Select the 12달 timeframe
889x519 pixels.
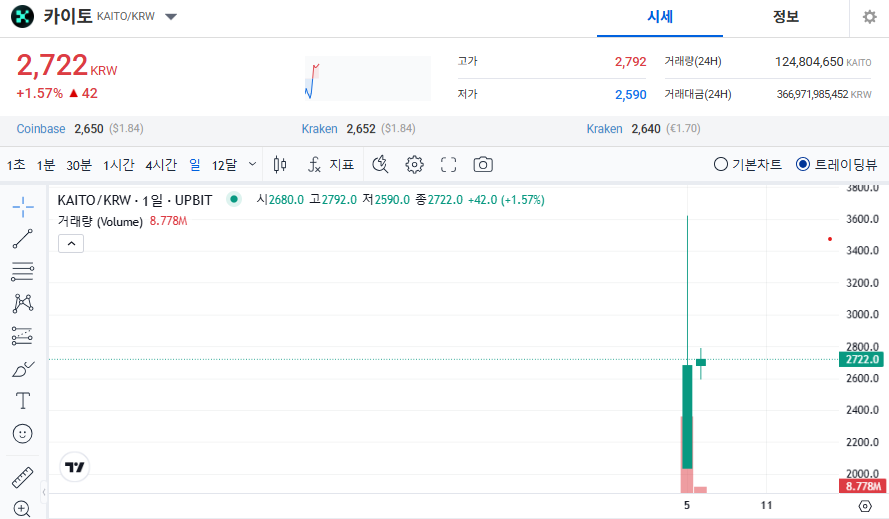[x=225, y=165]
